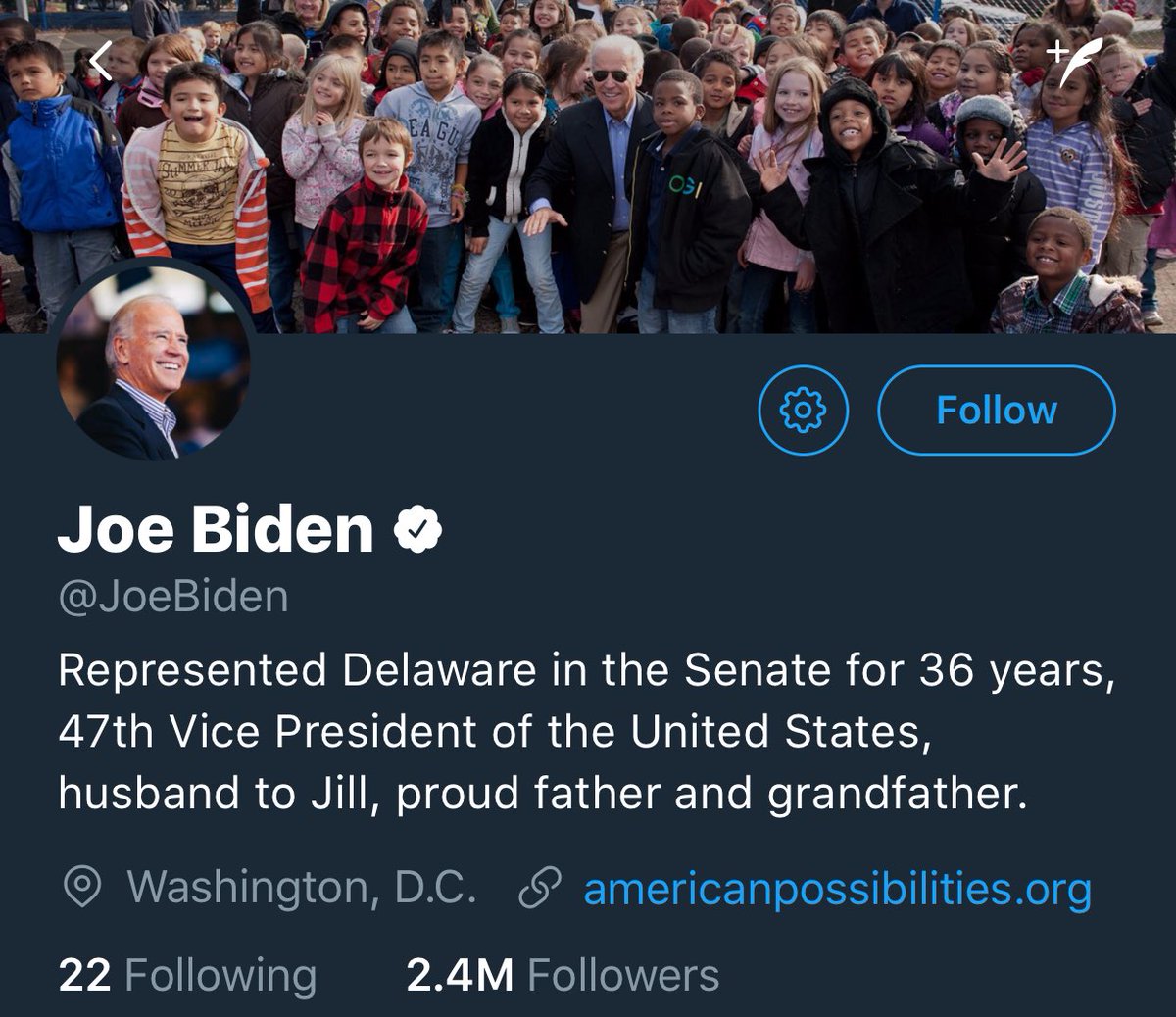1176x1017 pixels.
Task: Click the chain link icon
Action: point(539,888)
